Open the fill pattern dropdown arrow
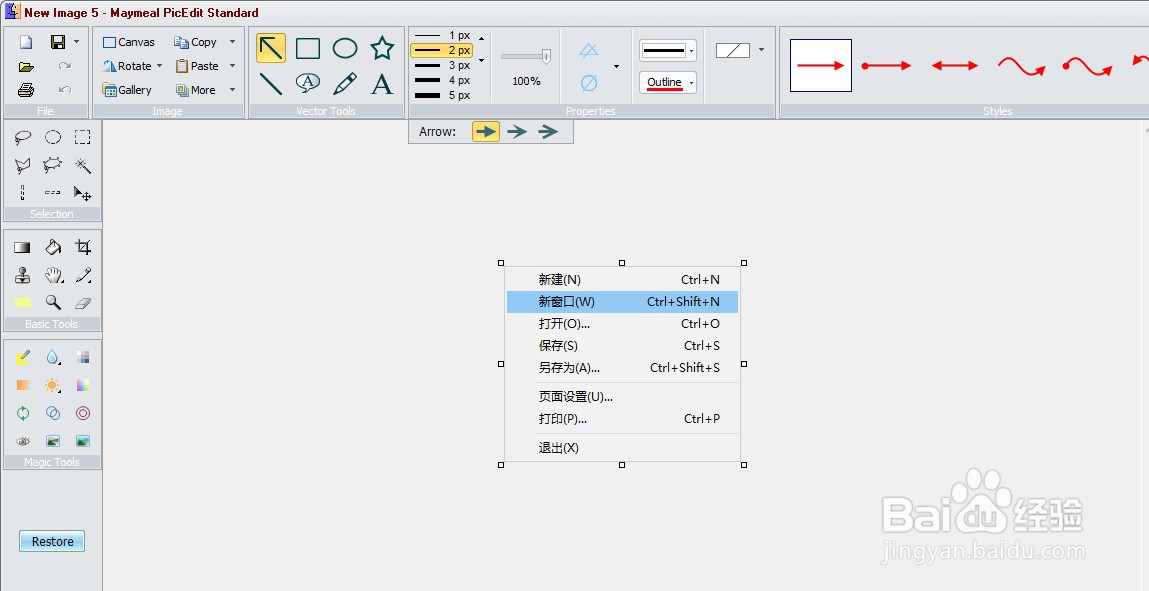The width and height of the screenshot is (1149, 591). (x=761, y=50)
